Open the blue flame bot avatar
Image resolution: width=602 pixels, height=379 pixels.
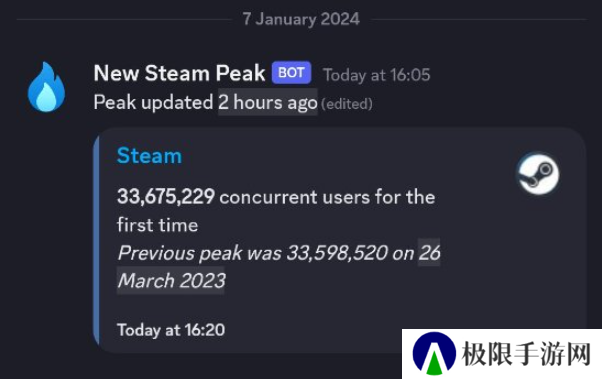click(x=46, y=87)
